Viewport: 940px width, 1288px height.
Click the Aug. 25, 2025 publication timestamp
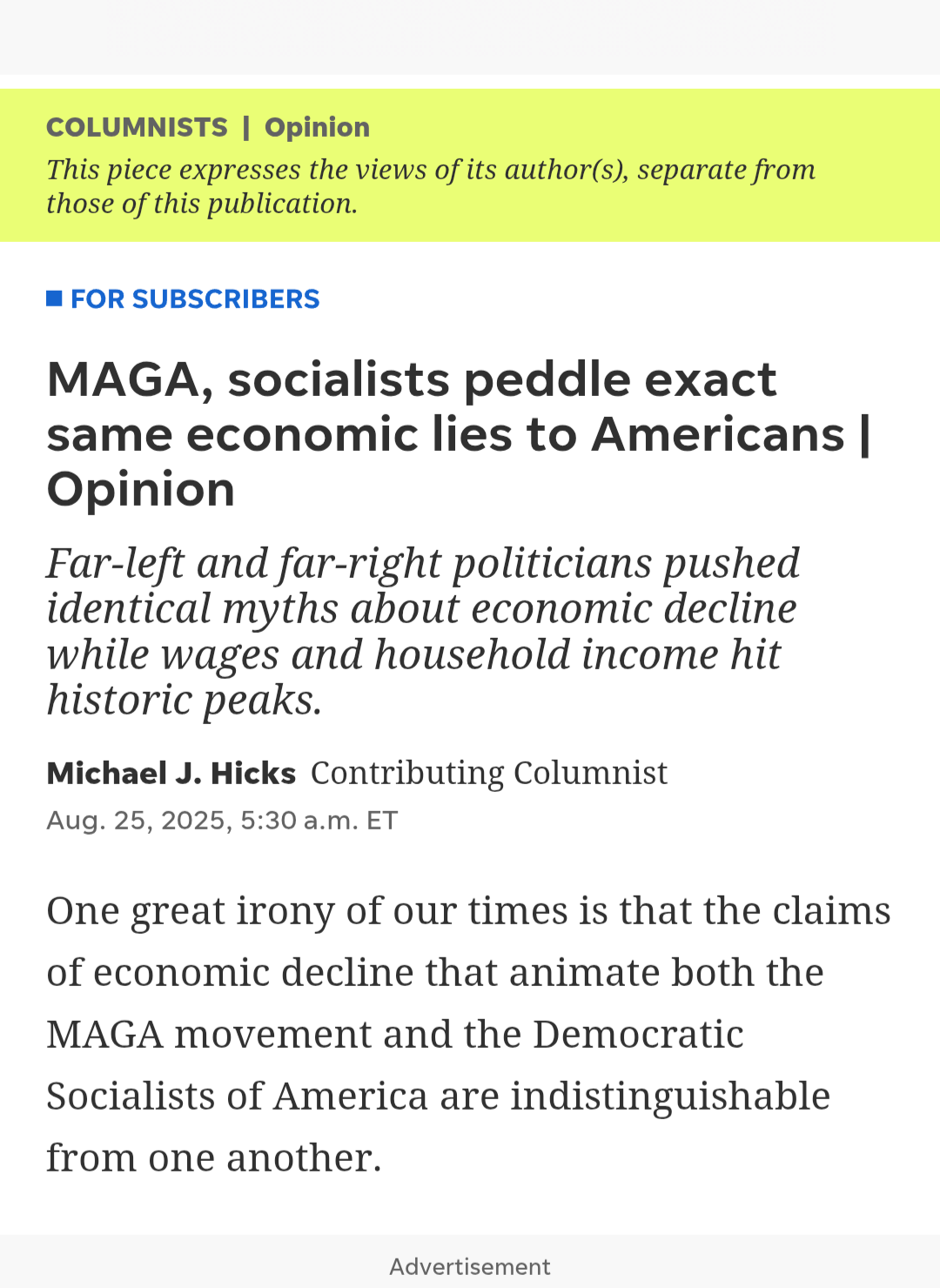(x=222, y=820)
